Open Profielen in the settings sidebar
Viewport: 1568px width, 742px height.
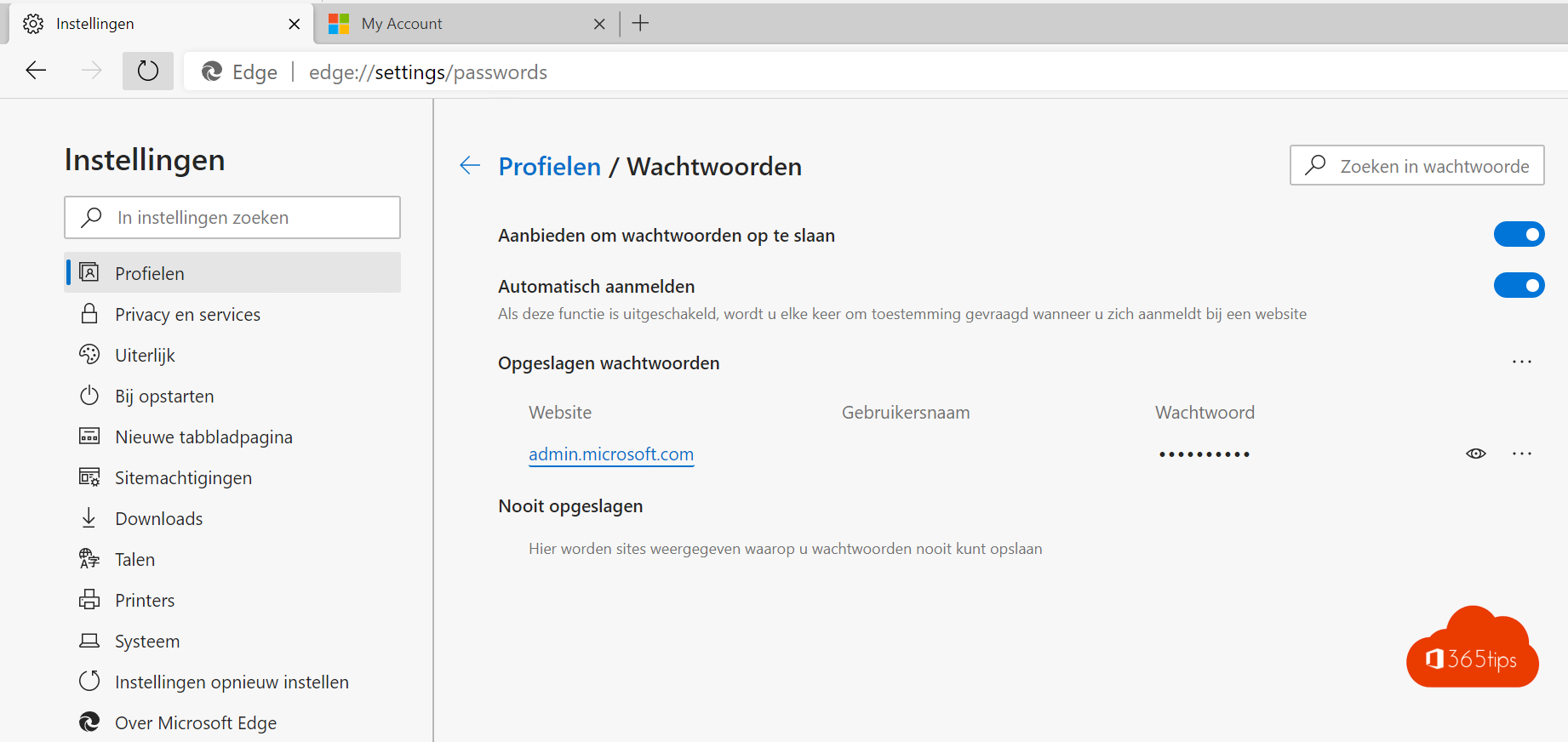[232, 273]
